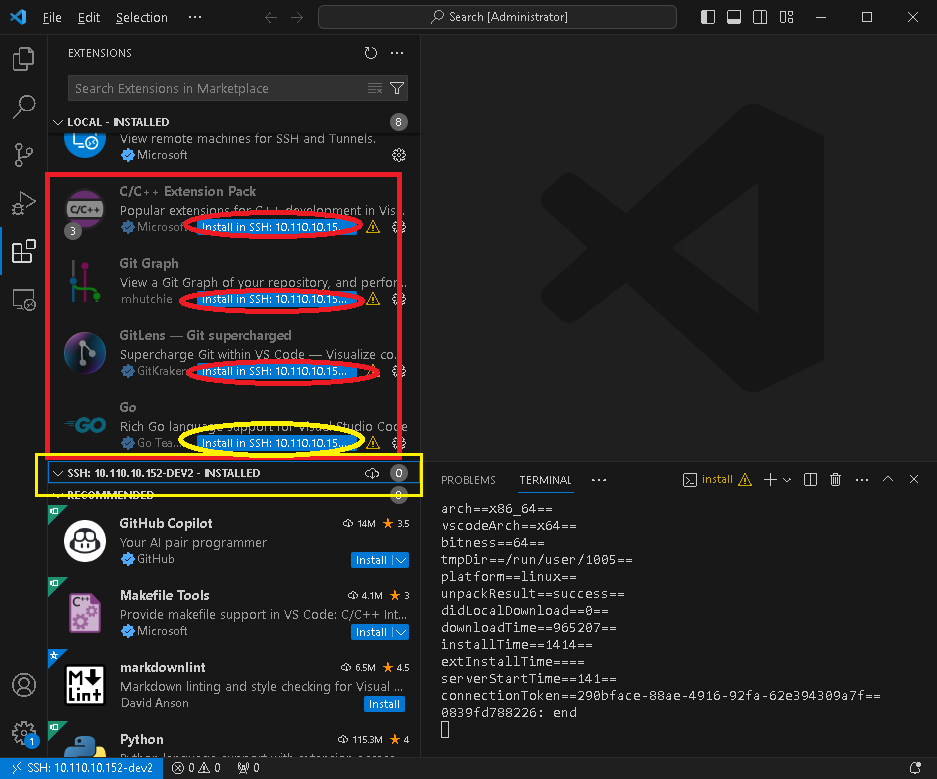Switch to the PROBLEMS tab
This screenshot has height=779, width=937.
(x=468, y=480)
